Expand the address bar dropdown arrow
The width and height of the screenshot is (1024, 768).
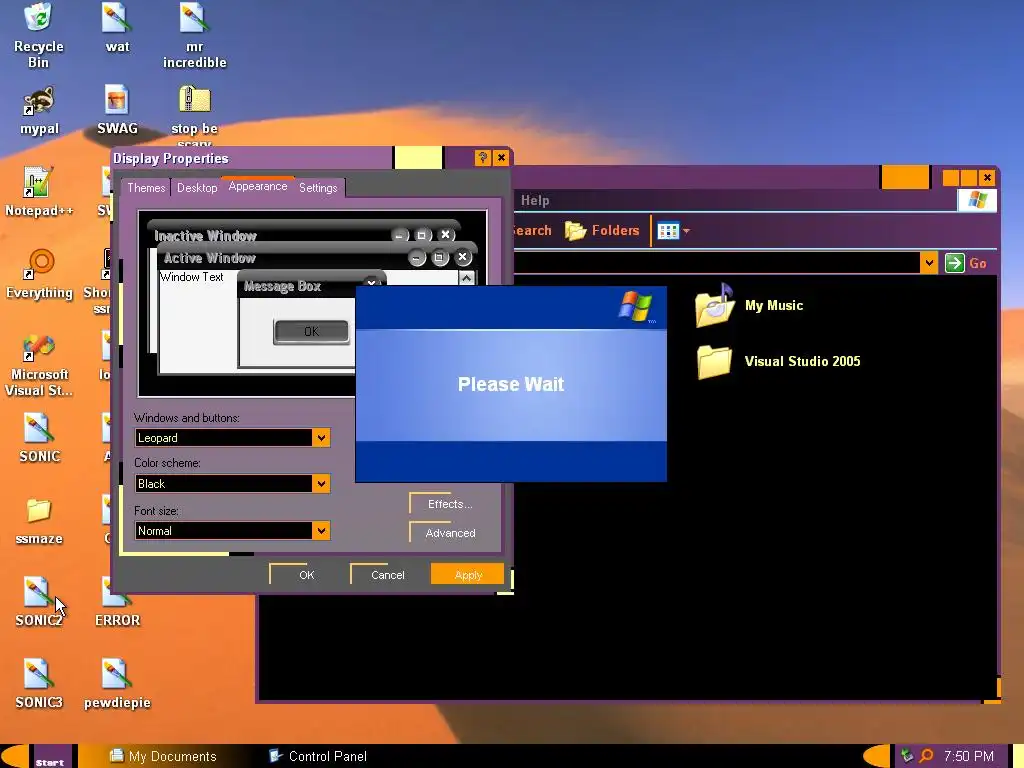tap(929, 263)
